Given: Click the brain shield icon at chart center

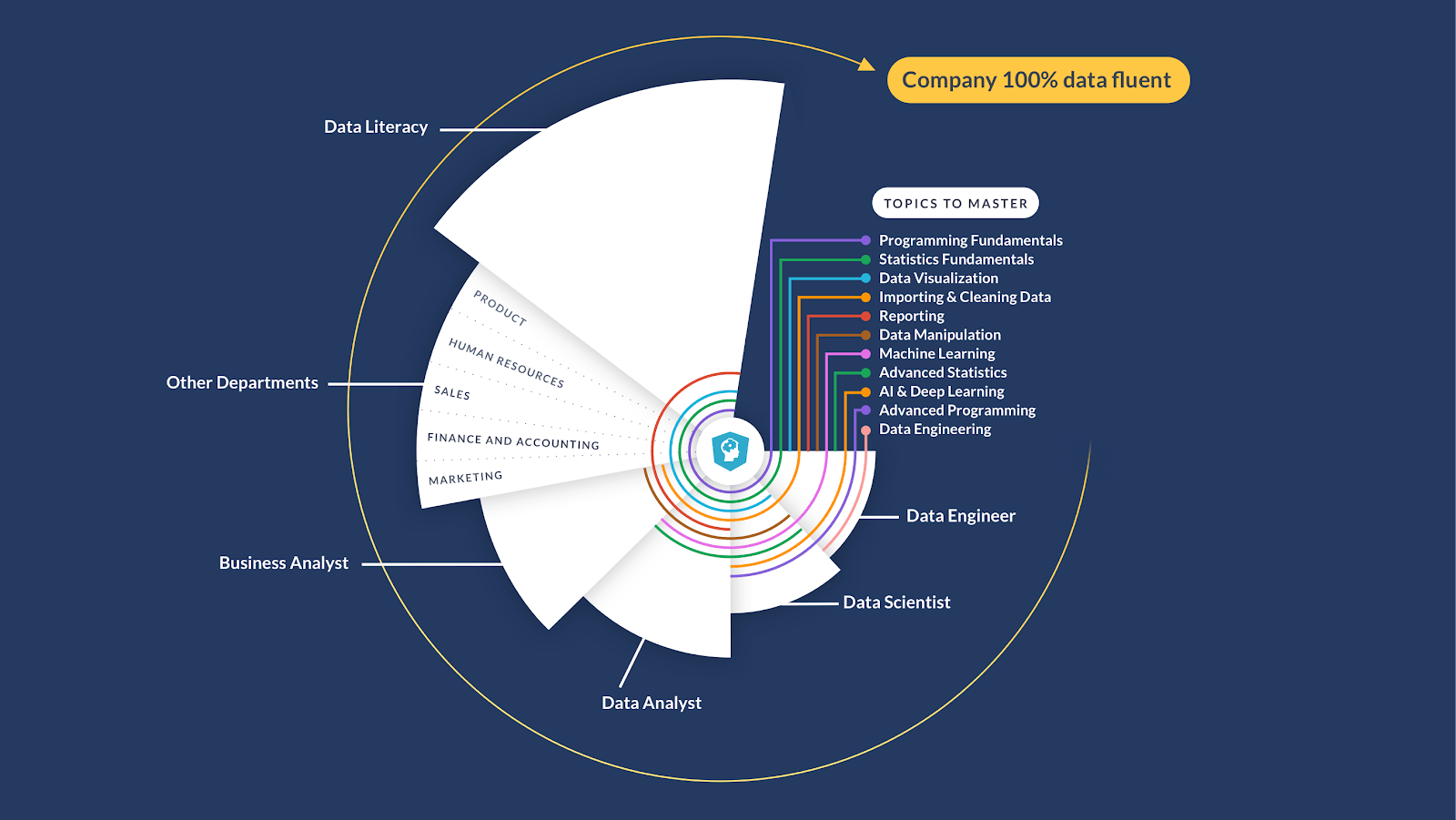Looking at the screenshot, I should click(x=730, y=450).
